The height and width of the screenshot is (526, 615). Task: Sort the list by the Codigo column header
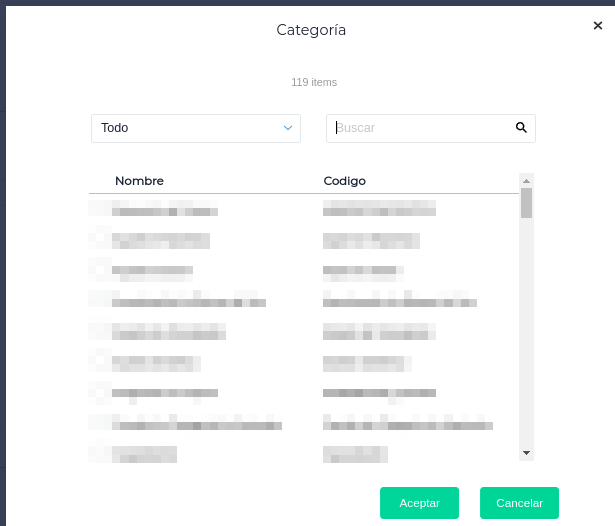tap(345, 181)
